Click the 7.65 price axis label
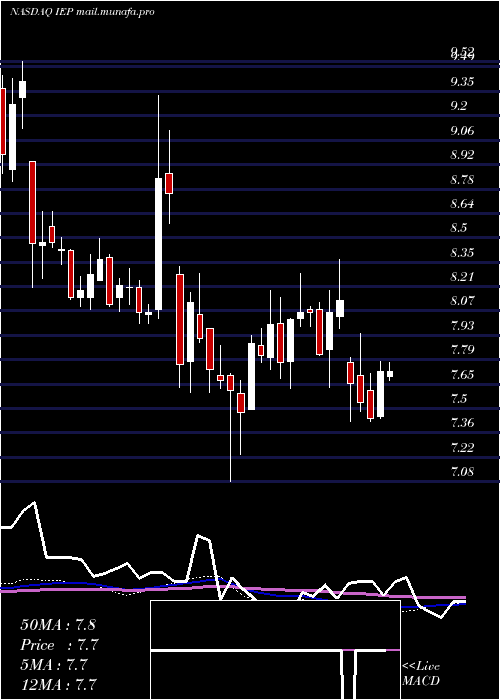The image size is (500, 700). [462, 374]
